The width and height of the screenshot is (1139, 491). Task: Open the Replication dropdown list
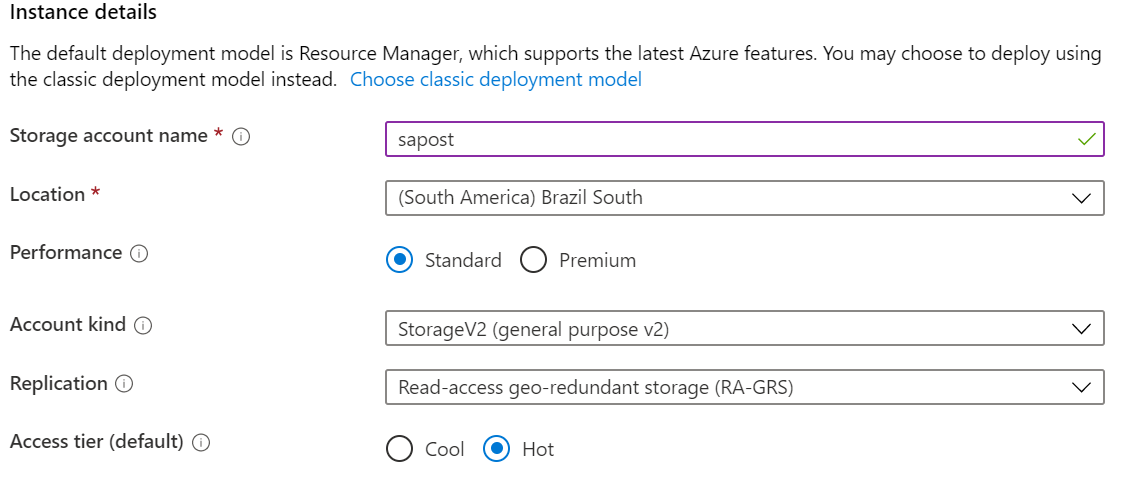pos(745,387)
